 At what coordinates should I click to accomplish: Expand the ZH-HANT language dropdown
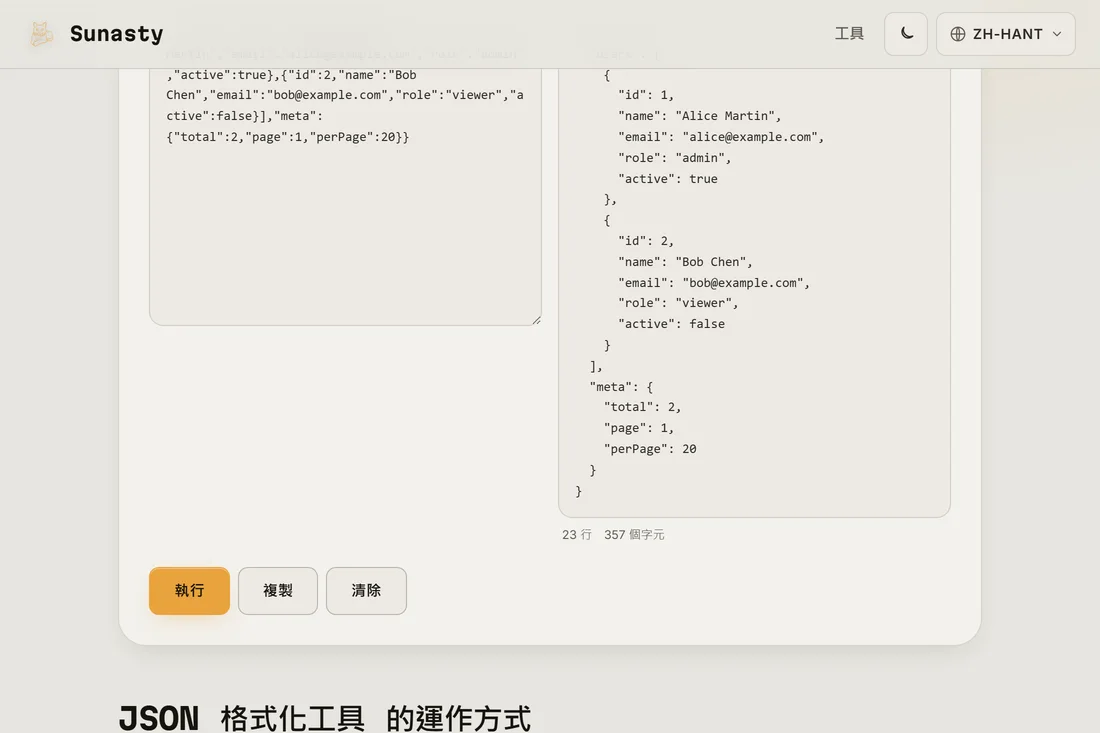(1005, 34)
